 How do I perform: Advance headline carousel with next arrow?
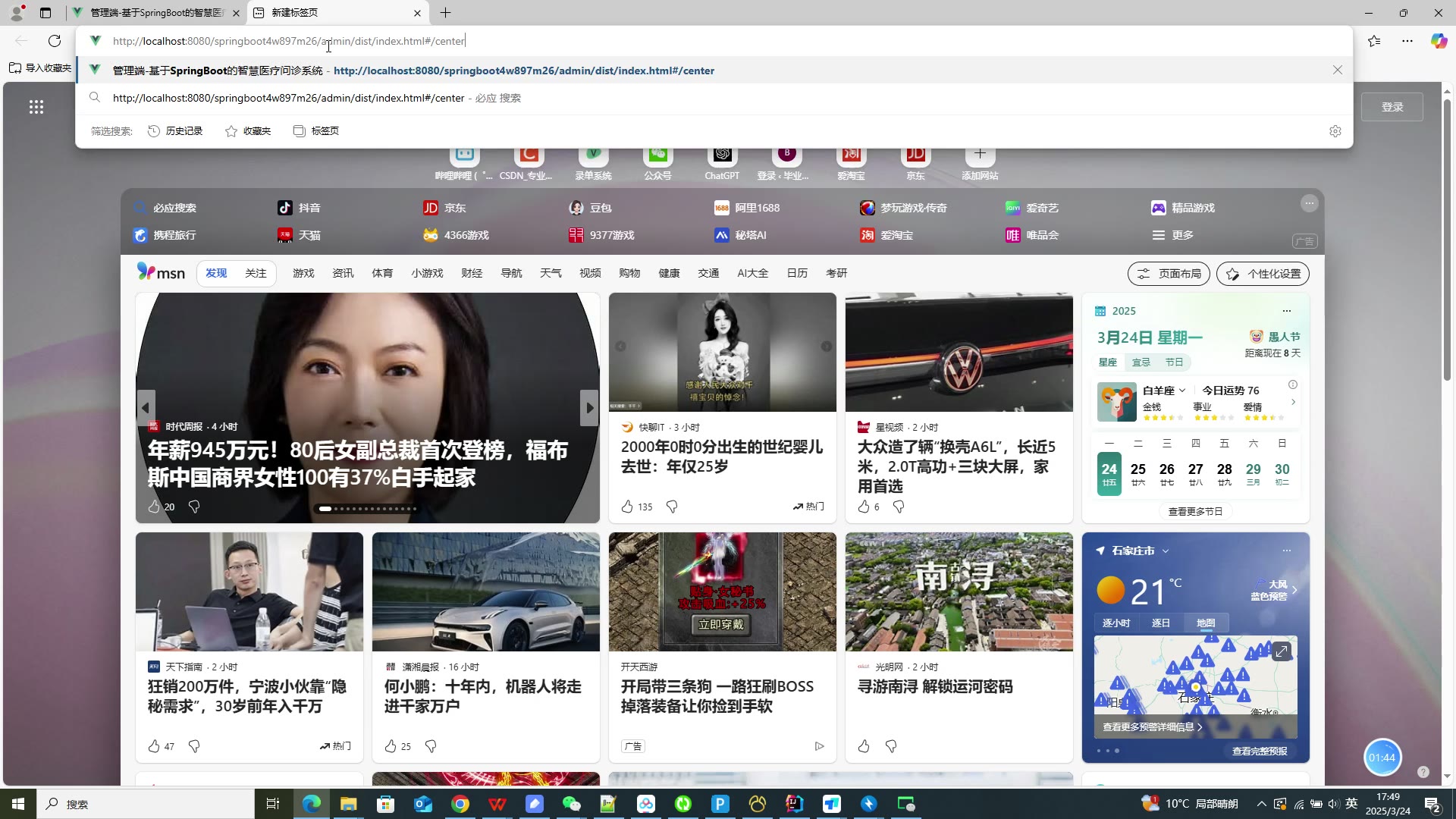click(x=589, y=408)
